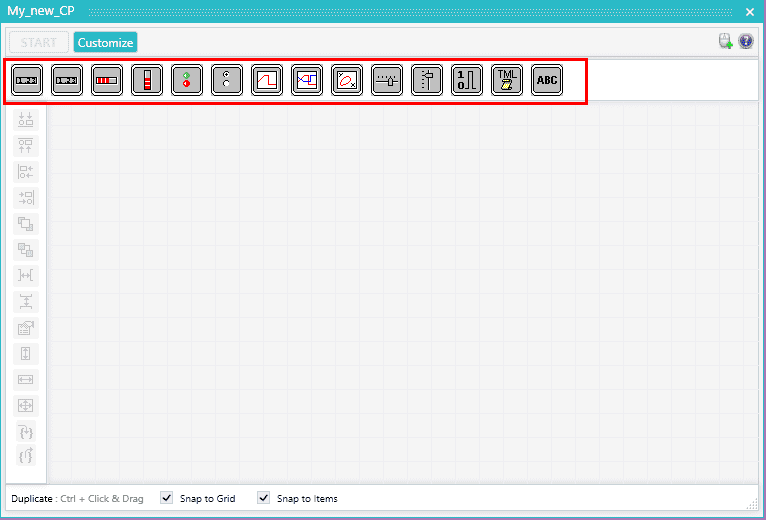
Task: Click the align top edges icon
Action: tap(26, 146)
